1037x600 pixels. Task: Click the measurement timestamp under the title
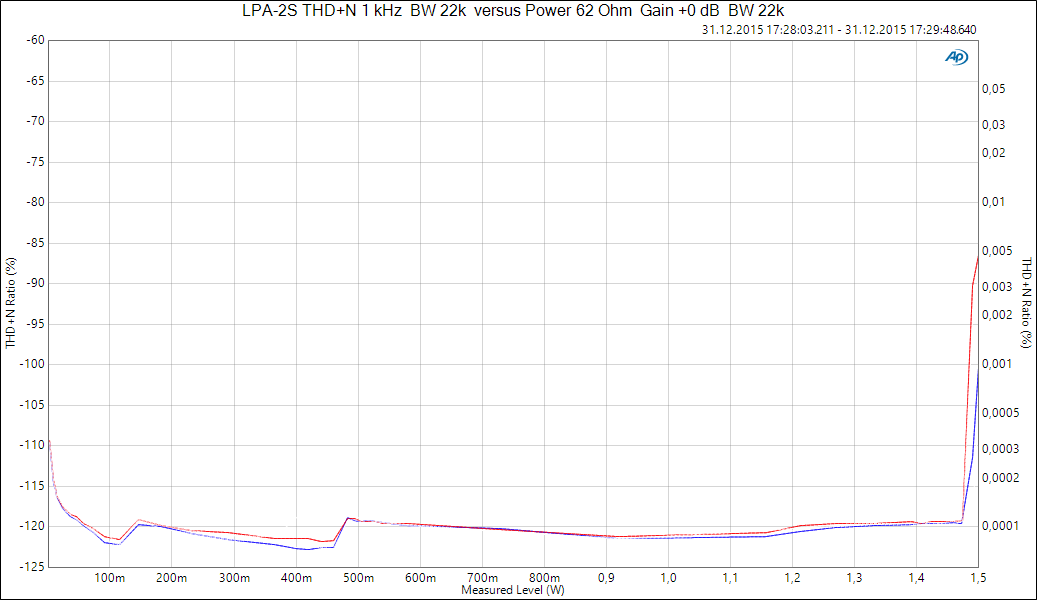[839, 29]
